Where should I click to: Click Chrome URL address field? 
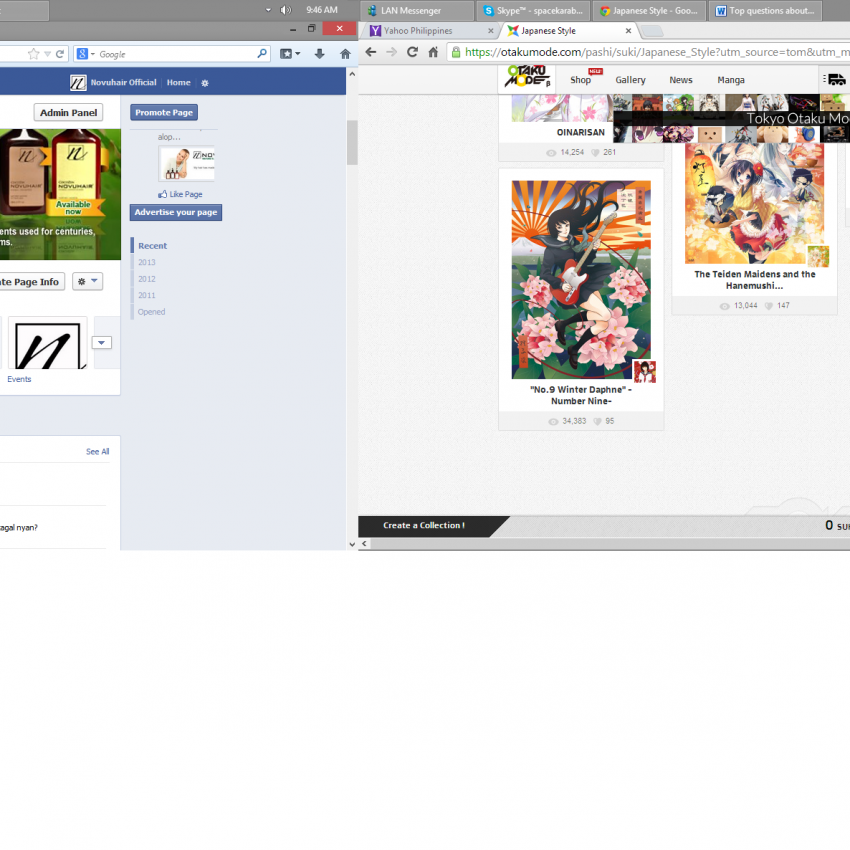[648, 52]
